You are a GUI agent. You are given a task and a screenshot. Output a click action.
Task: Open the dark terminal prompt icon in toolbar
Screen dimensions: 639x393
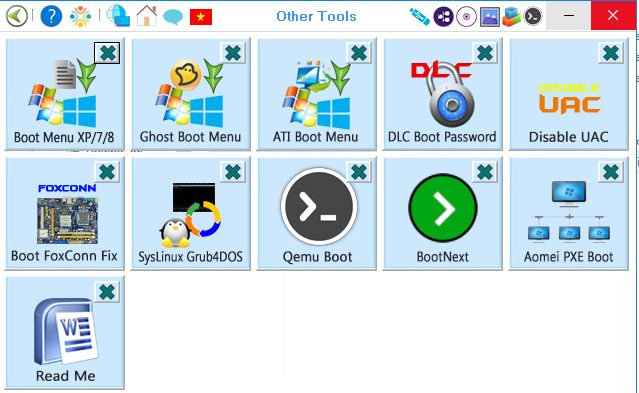[x=533, y=17]
